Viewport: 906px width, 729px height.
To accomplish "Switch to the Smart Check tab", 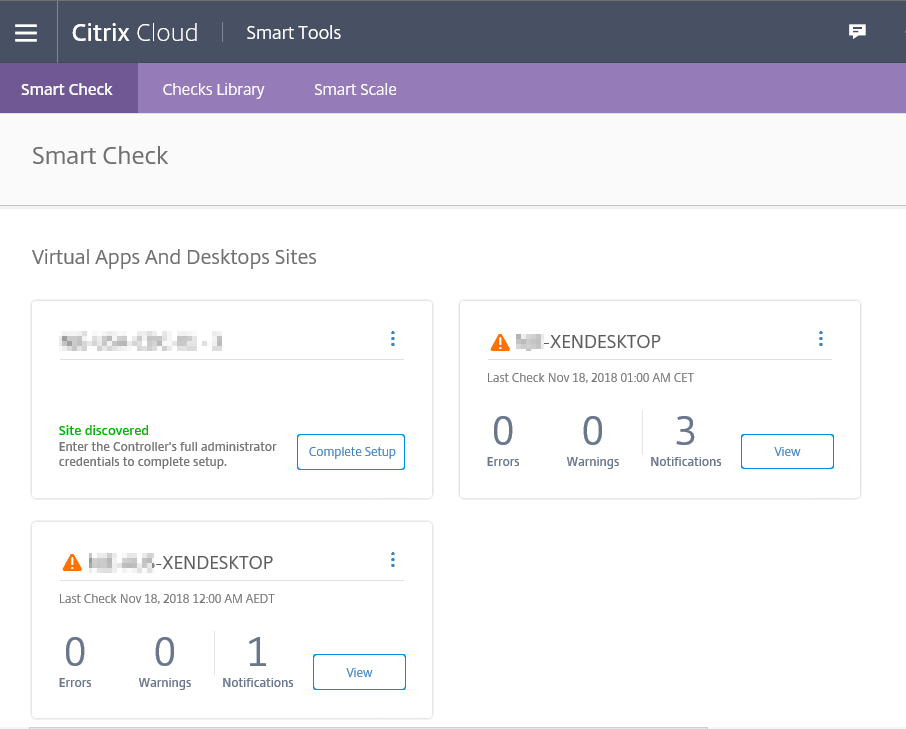I will tap(67, 89).
